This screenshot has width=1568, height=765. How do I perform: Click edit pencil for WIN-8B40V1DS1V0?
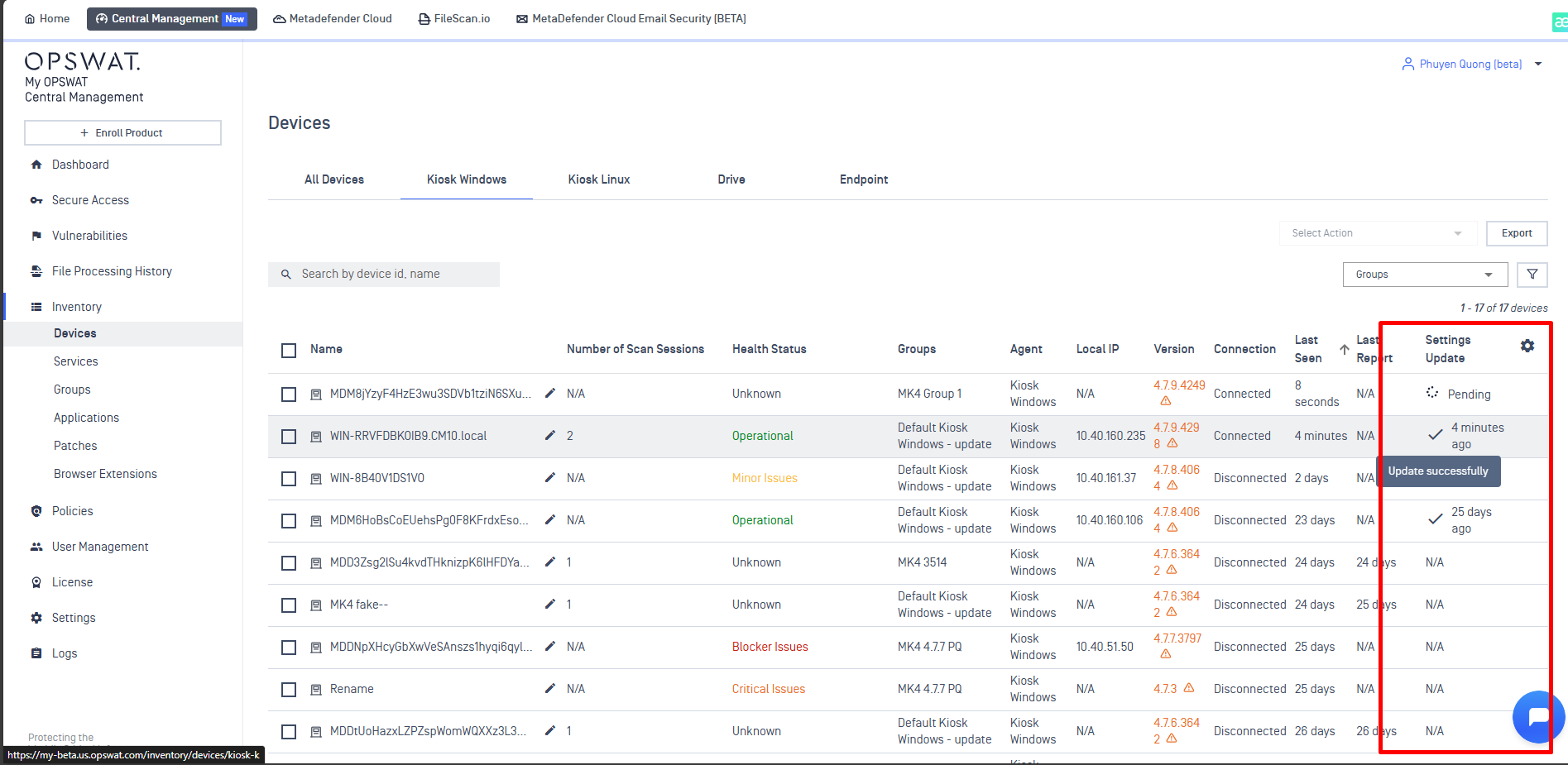pos(549,478)
